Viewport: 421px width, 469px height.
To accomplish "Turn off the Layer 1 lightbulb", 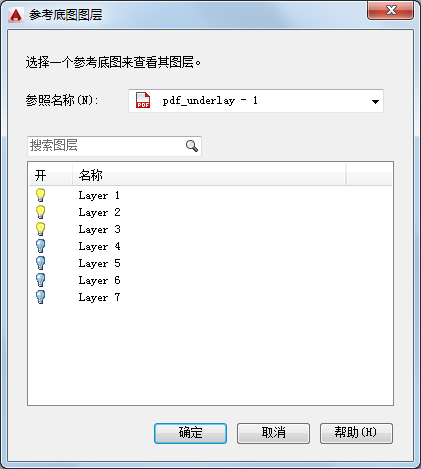I will pos(40,195).
